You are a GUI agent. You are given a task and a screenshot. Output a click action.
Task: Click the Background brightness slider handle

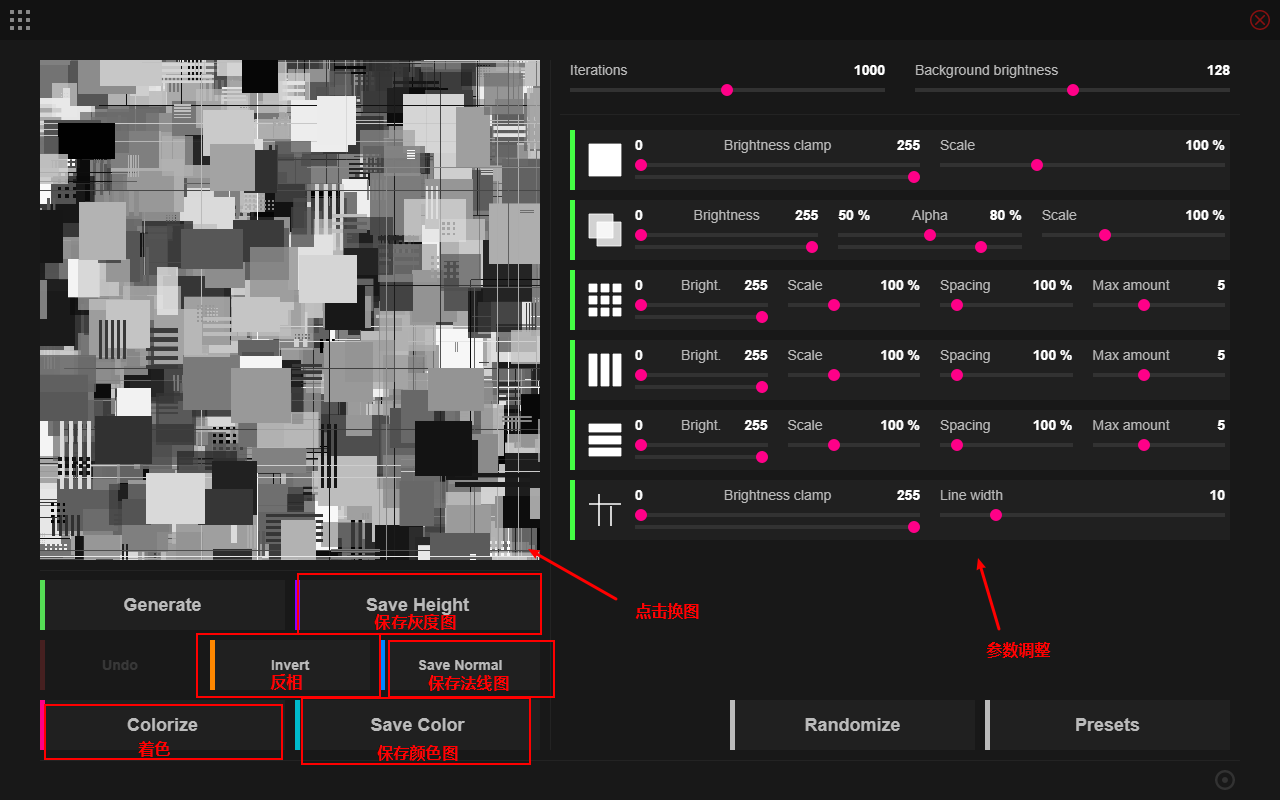click(1073, 90)
